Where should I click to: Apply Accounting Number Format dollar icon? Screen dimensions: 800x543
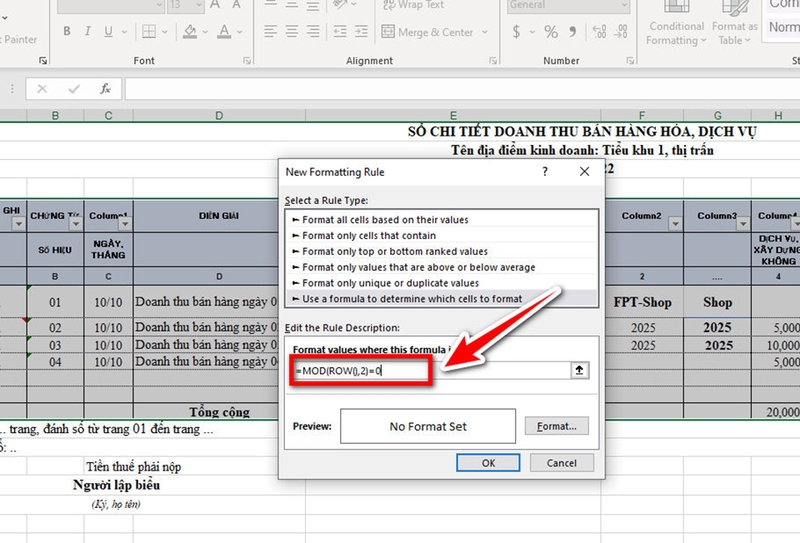coord(516,32)
